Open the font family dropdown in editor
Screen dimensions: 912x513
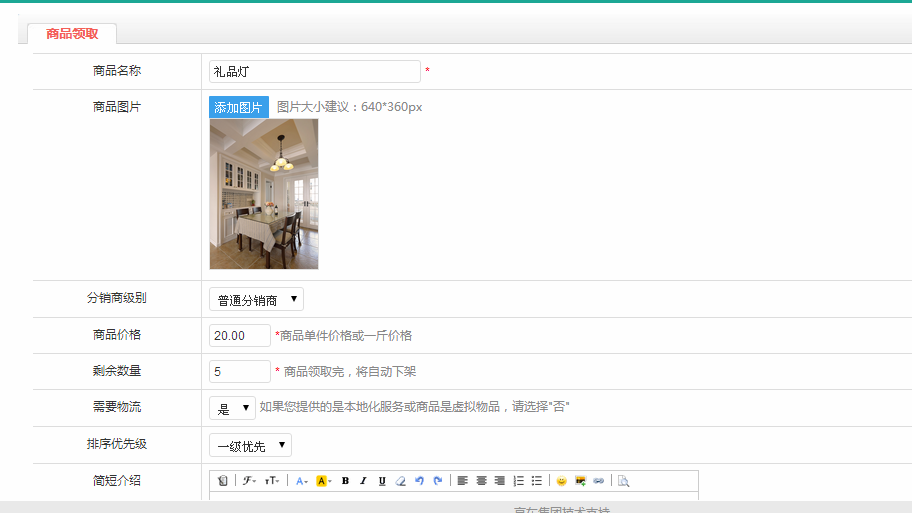pos(249,481)
